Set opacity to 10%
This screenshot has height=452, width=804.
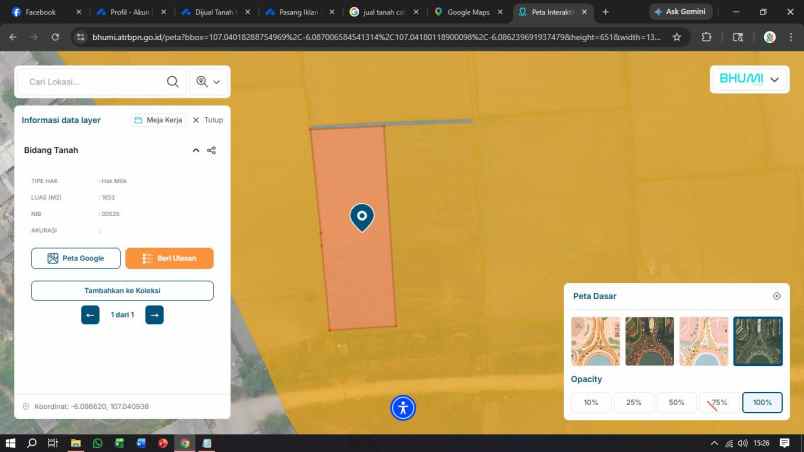tap(591, 402)
